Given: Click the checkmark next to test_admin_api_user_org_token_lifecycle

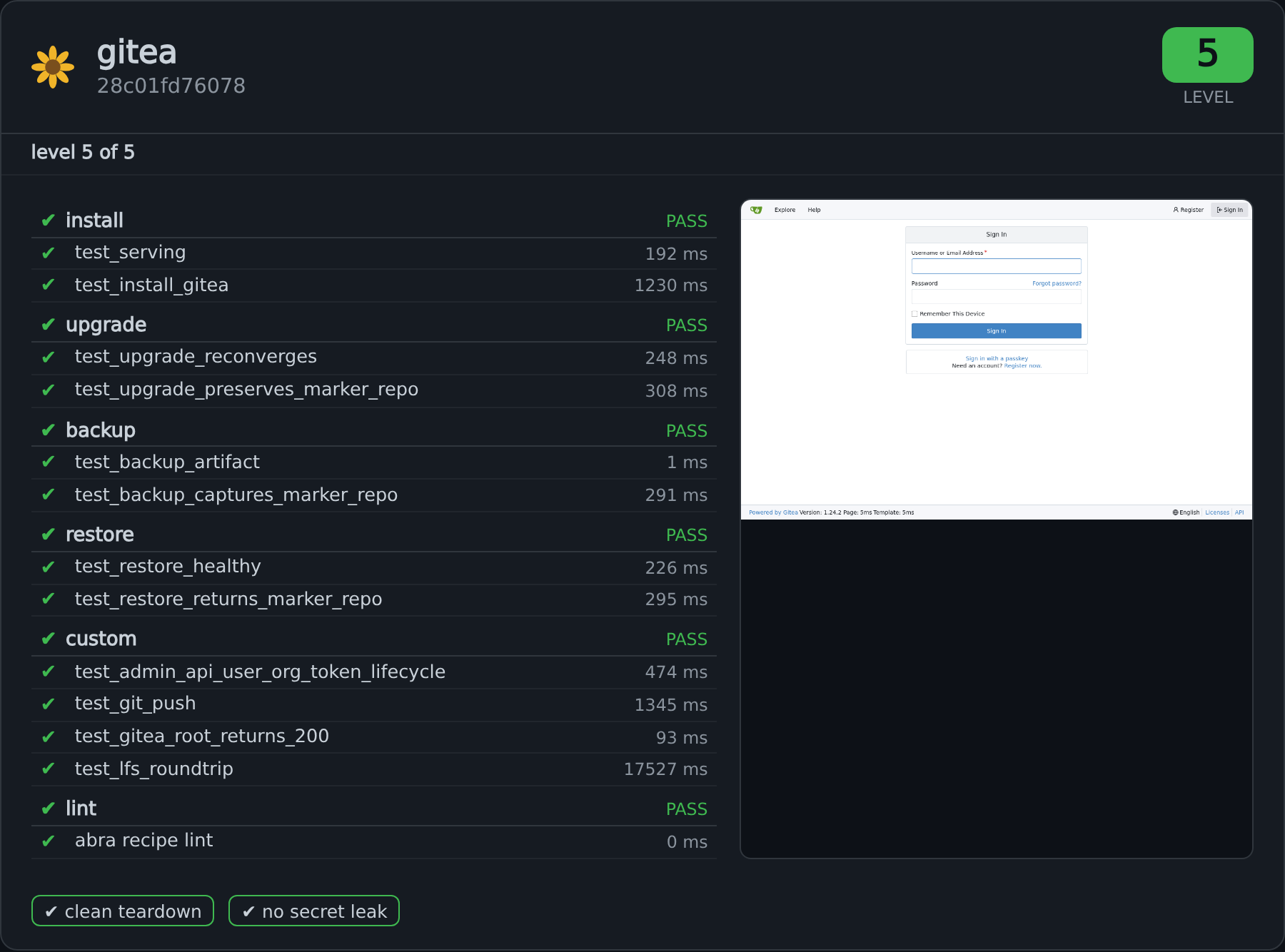Looking at the screenshot, I should 48,672.
